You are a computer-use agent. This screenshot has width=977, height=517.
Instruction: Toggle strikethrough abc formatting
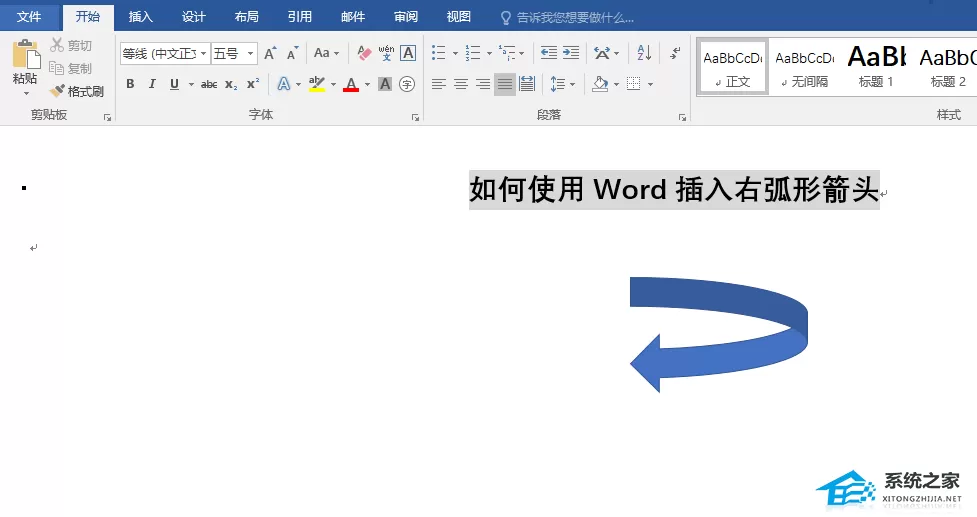tap(209, 84)
